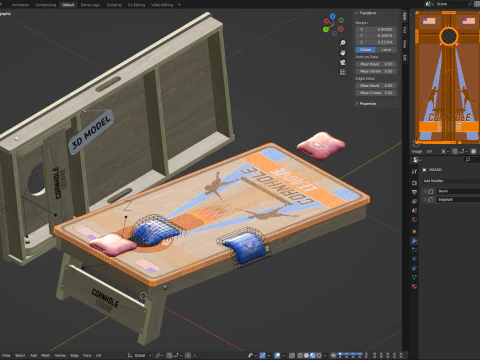Click the pan hand viewport icon
Image resolution: width=480 pixels, height=360 pixels.
[x=342, y=53]
